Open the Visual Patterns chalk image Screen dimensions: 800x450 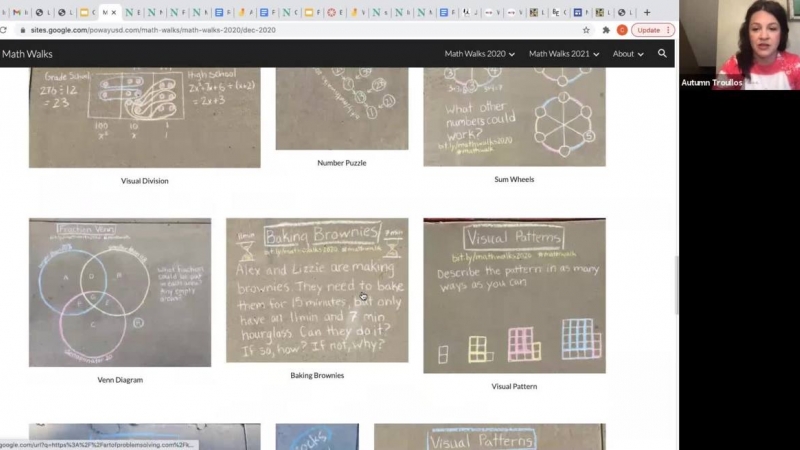514,296
